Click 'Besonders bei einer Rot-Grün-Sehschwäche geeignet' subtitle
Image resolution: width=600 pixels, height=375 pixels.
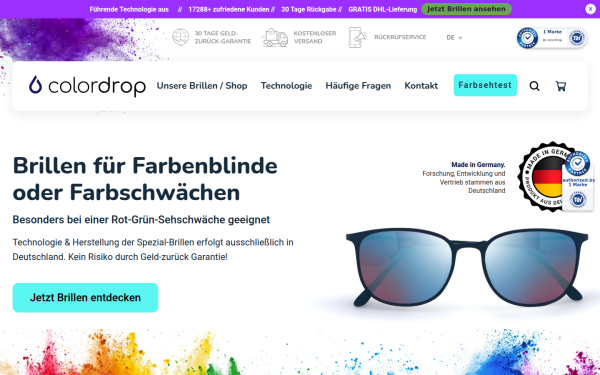(141, 220)
